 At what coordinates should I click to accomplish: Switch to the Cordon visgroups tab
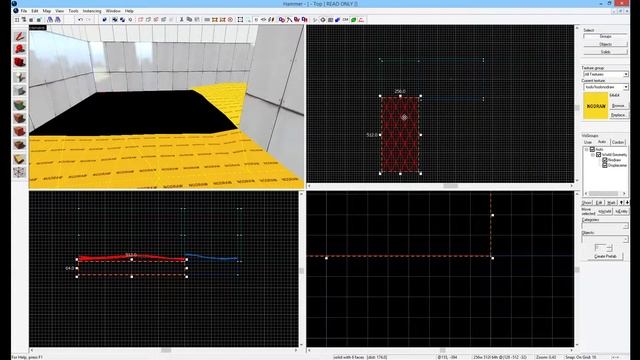point(618,142)
